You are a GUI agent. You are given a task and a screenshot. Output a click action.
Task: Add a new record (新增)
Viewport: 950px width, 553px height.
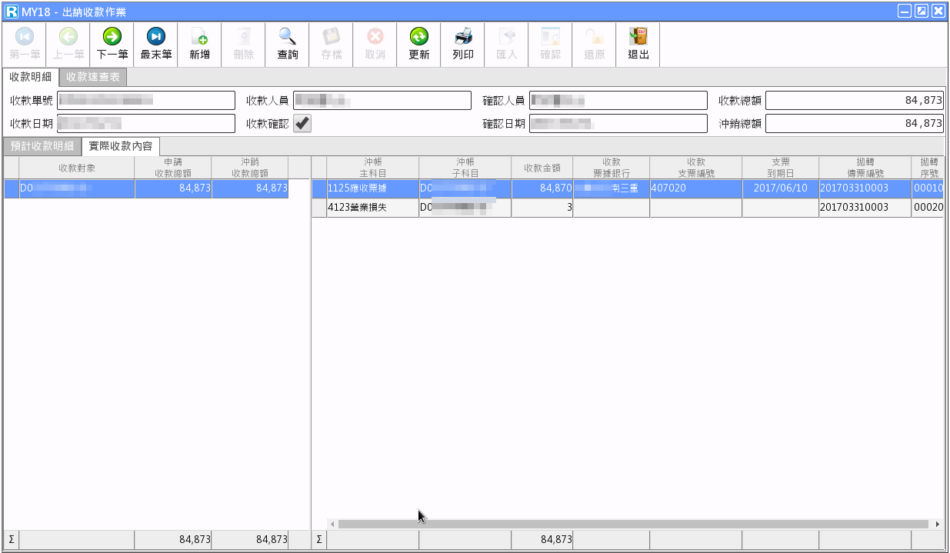click(199, 44)
